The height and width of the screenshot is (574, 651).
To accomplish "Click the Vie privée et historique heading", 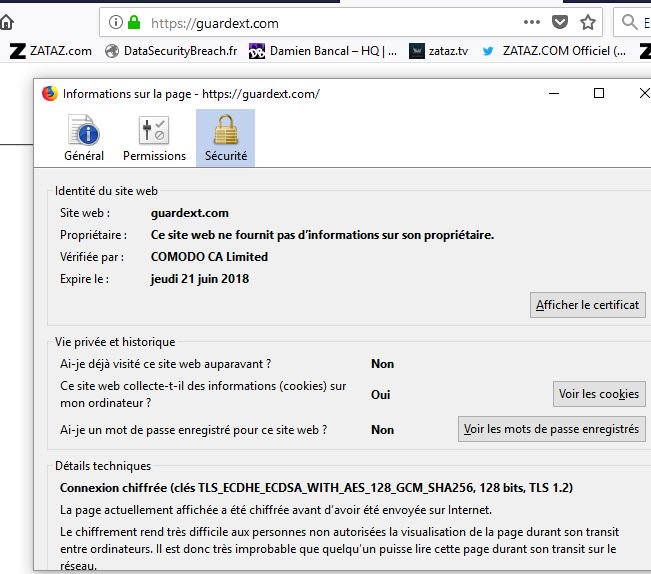I will (115, 342).
